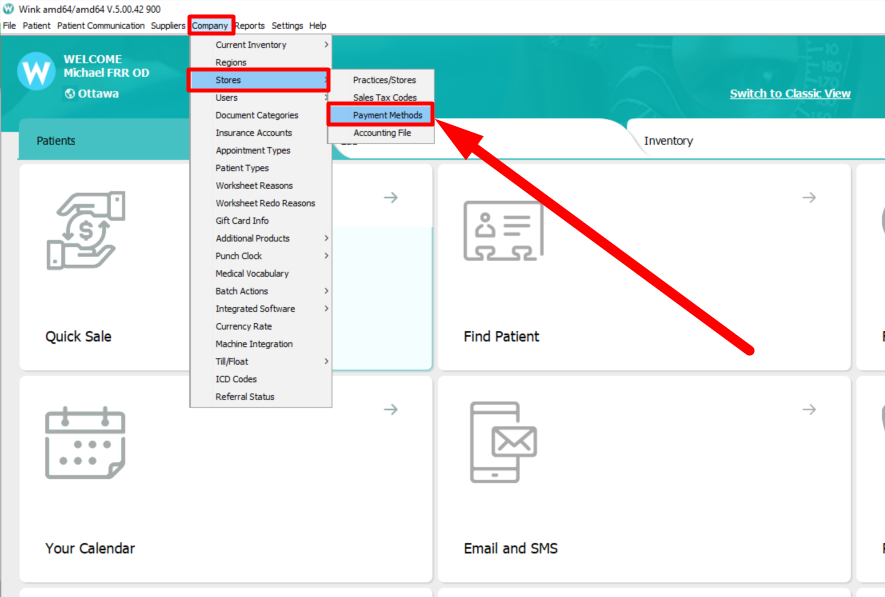This screenshot has width=885, height=597.
Task: Select Payment Methods from the Stores submenu
Action: pos(386,115)
